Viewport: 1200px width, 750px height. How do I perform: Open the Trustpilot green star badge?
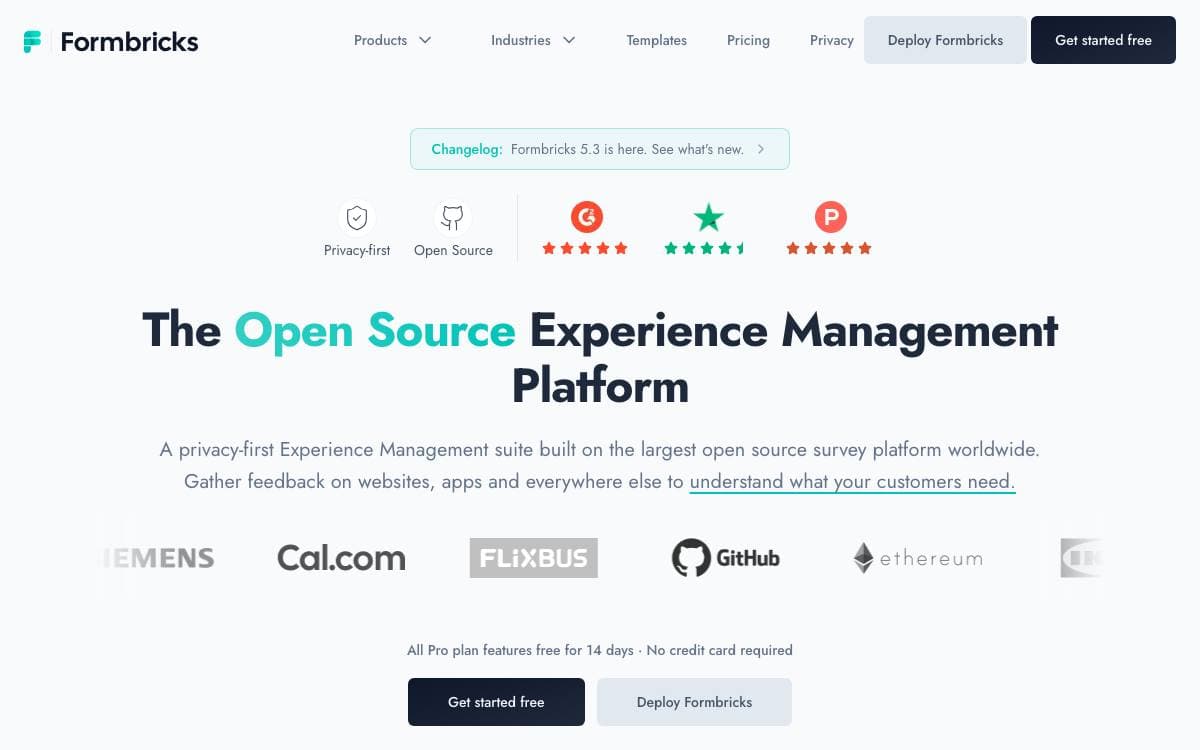(708, 217)
